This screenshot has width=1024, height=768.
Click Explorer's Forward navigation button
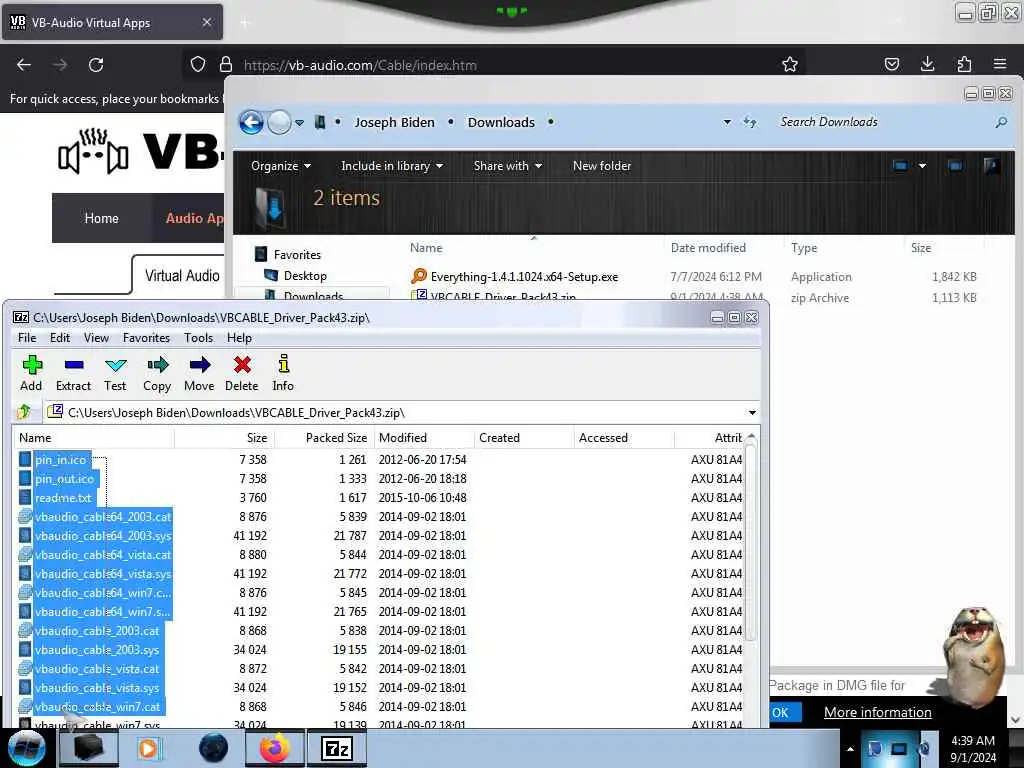280,122
